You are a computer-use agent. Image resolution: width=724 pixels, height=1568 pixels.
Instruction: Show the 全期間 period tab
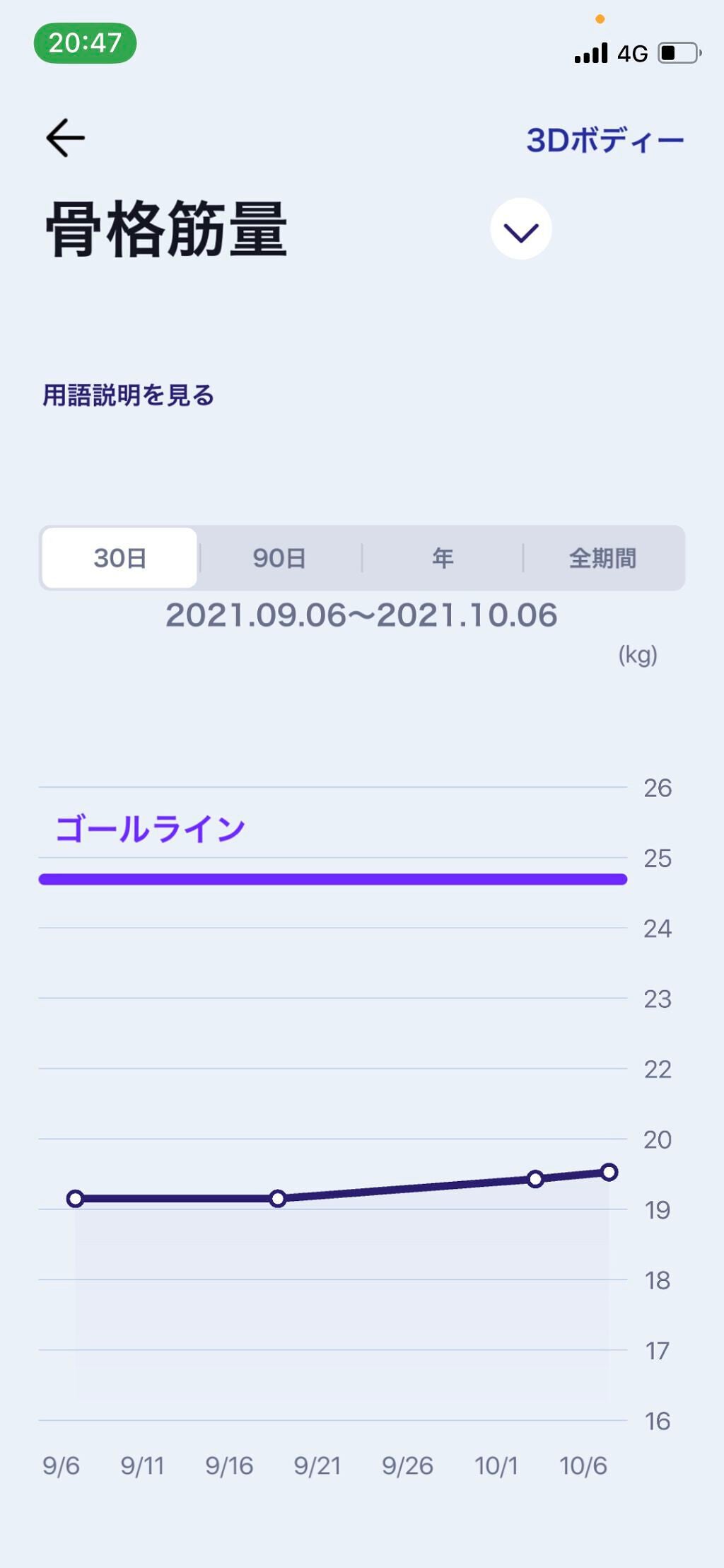[602, 558]
